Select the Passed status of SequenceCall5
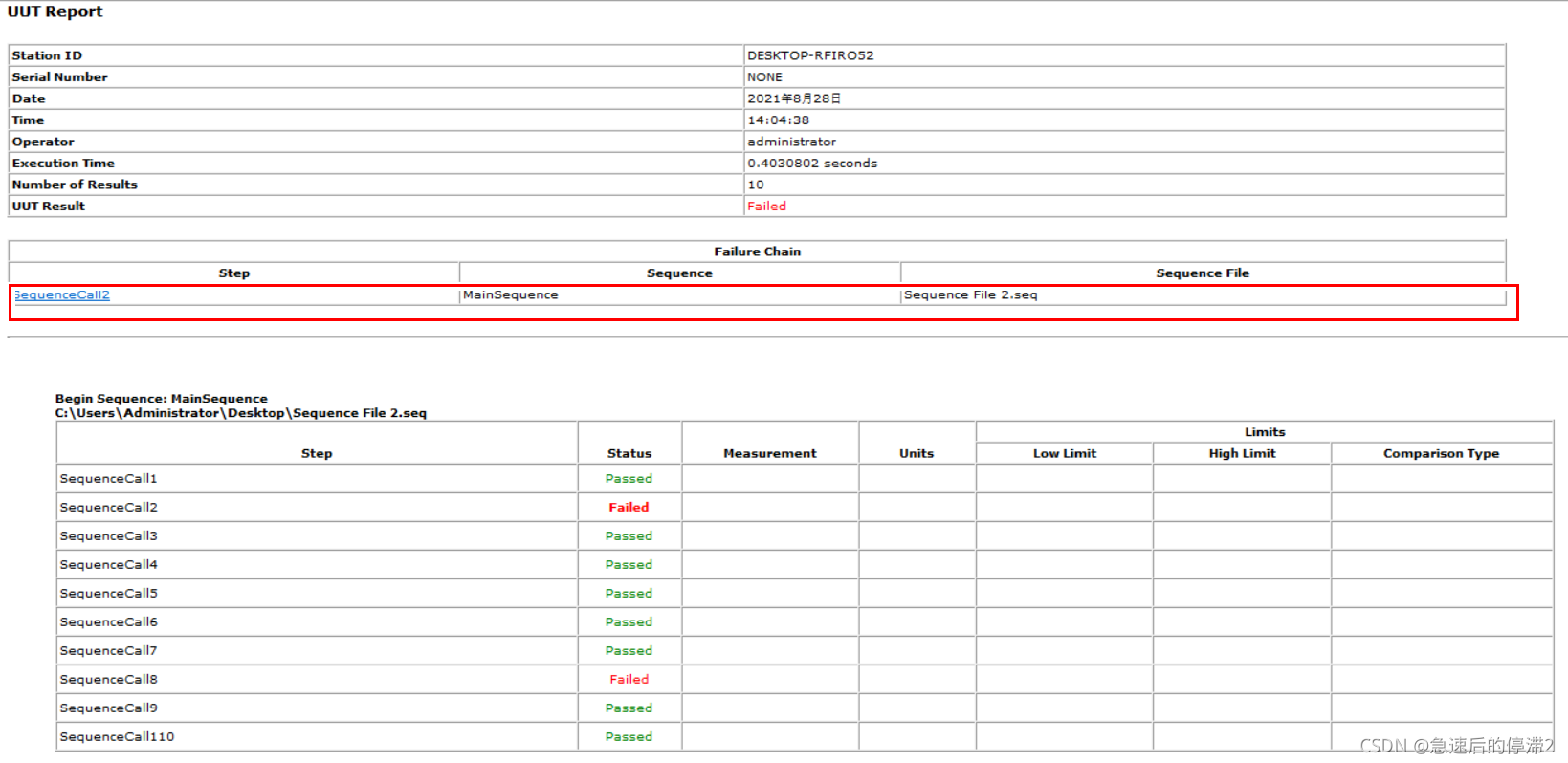Image resolution: width=1568 pixels, height=763 pixels. (629, 593)
